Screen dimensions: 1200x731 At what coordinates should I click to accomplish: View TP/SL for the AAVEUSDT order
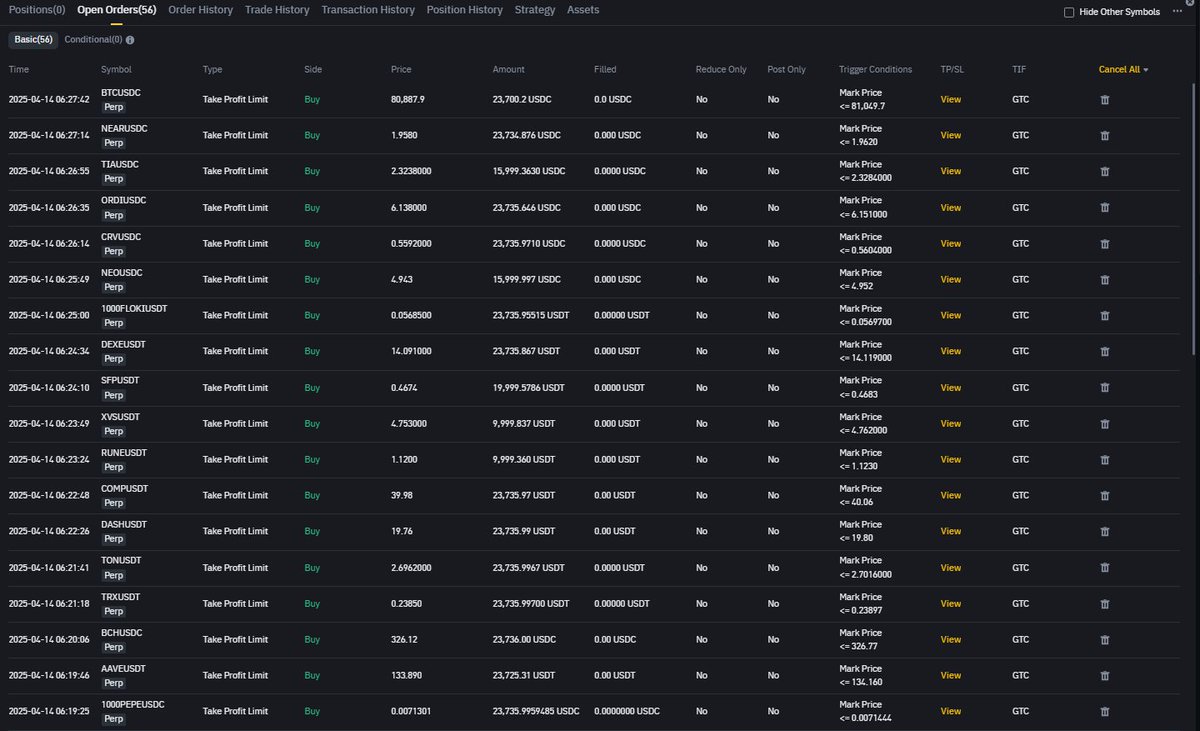[951, 676]
